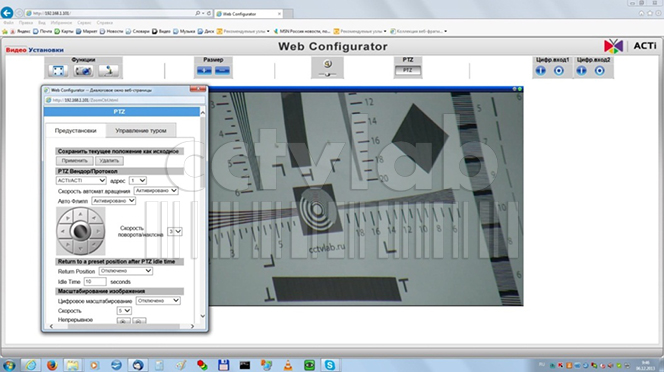Open the Установки section in the header

click(46, 50)
